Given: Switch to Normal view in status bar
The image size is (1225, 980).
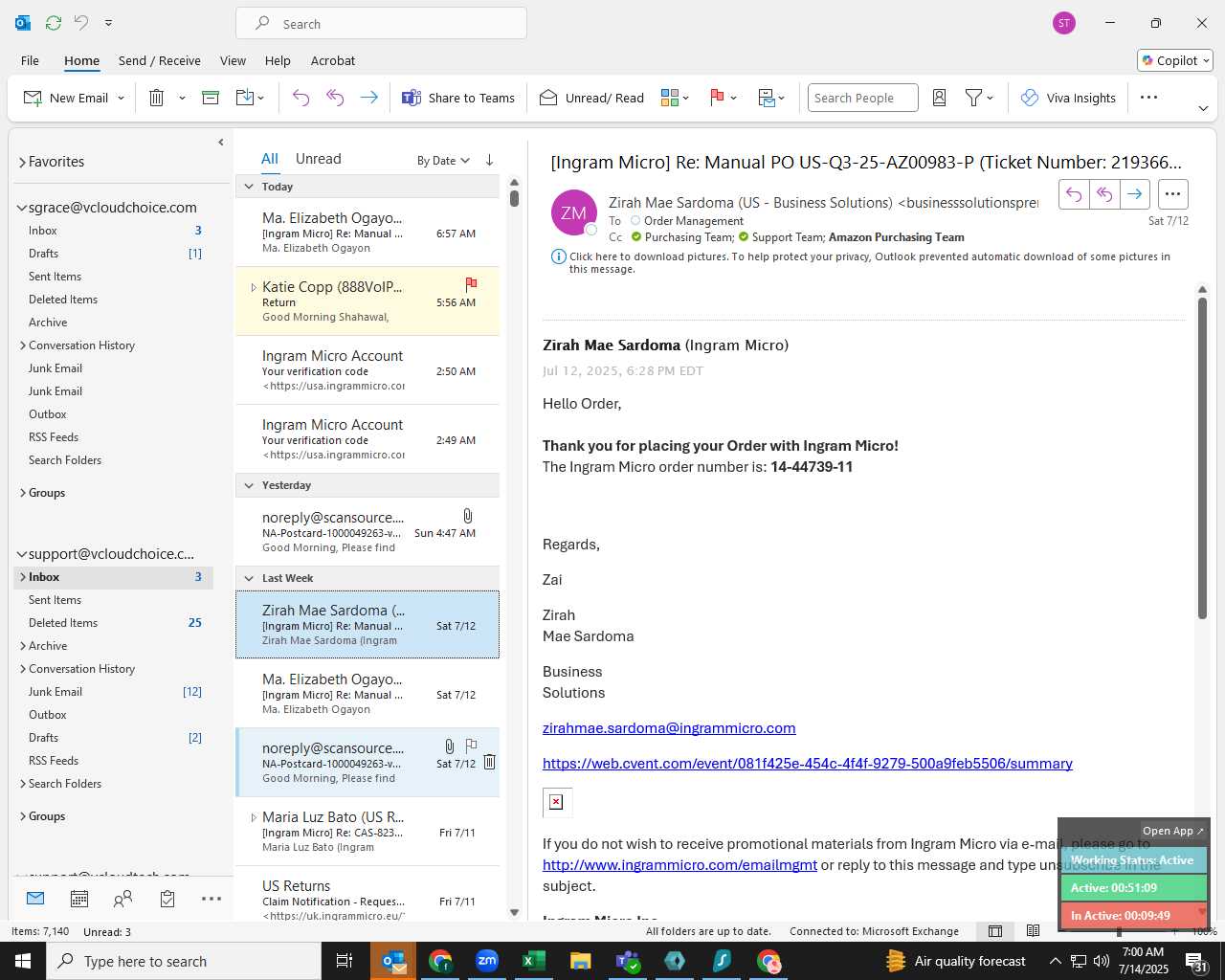Looking at the screenshot, I should coord(995,931).
